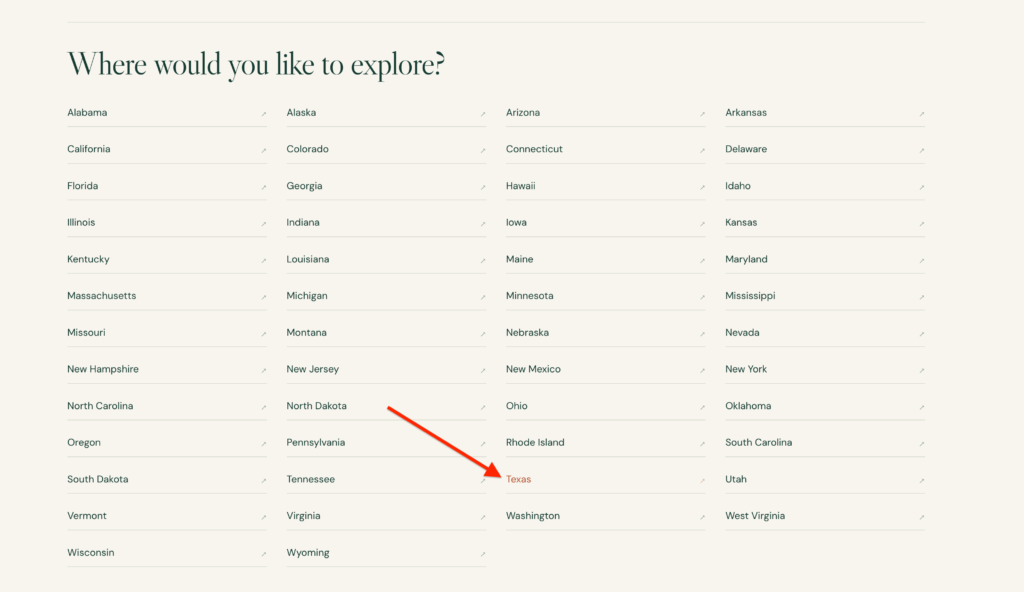This screenshot has height=592, width=1024.
Task: Open the South Dakota link
Action: [98, 479]
